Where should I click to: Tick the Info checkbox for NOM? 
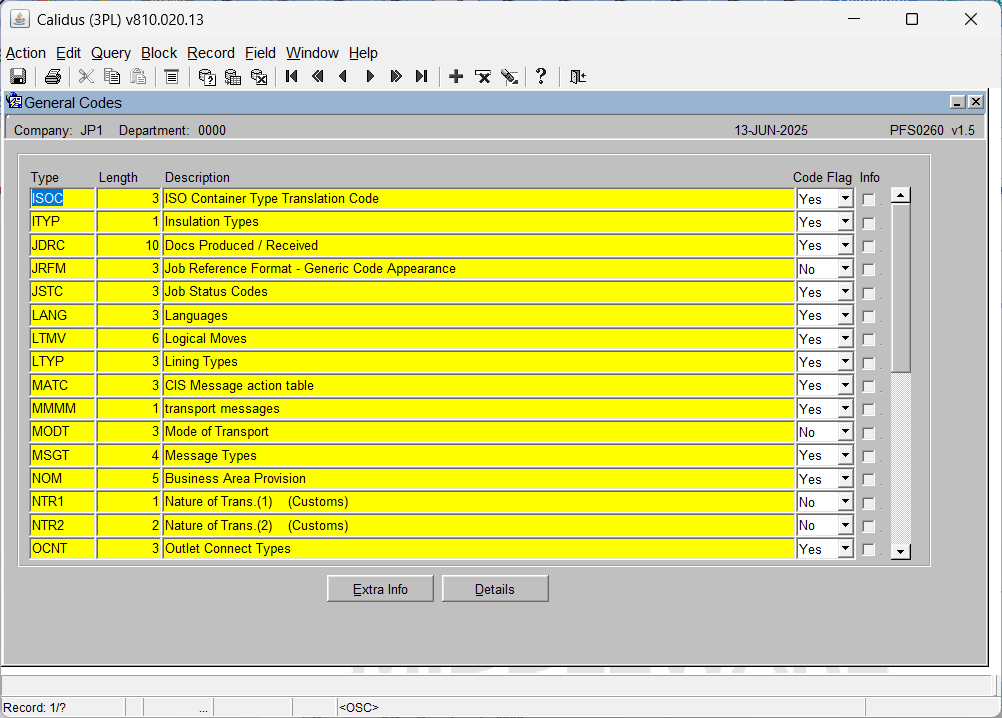point(868,480)
